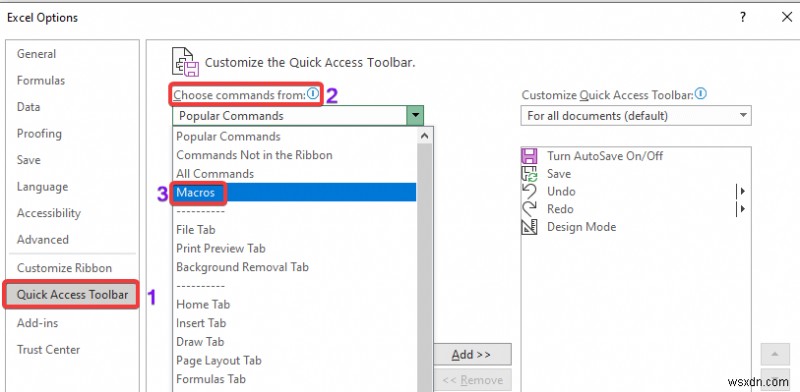Click info icon beside Choose commands from
800x392 pixels.
click(x=313, y=93)
